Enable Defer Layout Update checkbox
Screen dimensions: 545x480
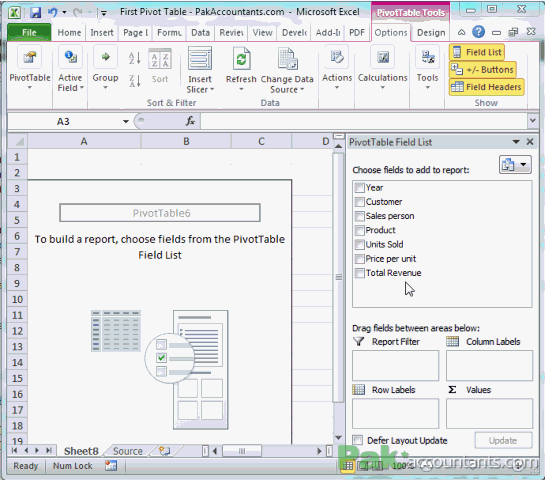pyautogui.click(x=358, y=440)
